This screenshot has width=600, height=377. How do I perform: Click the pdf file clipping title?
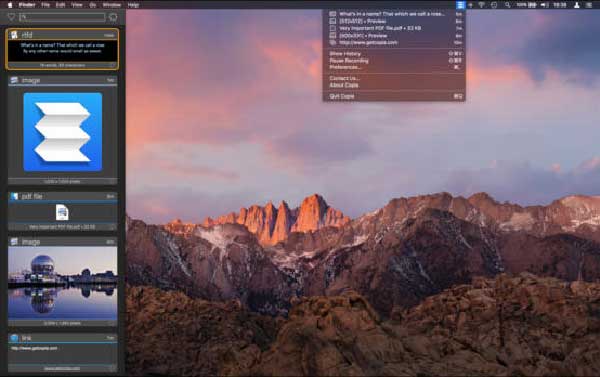[x=32, y=196]
